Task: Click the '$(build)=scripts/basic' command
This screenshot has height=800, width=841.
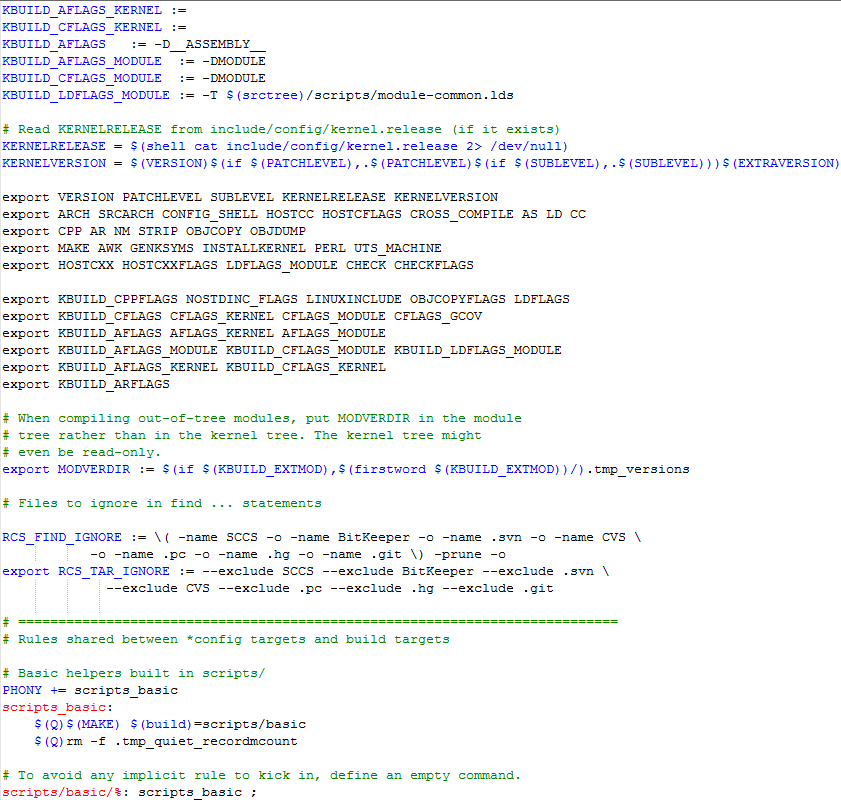Action: pyautogui.click(x=218, y=725)
